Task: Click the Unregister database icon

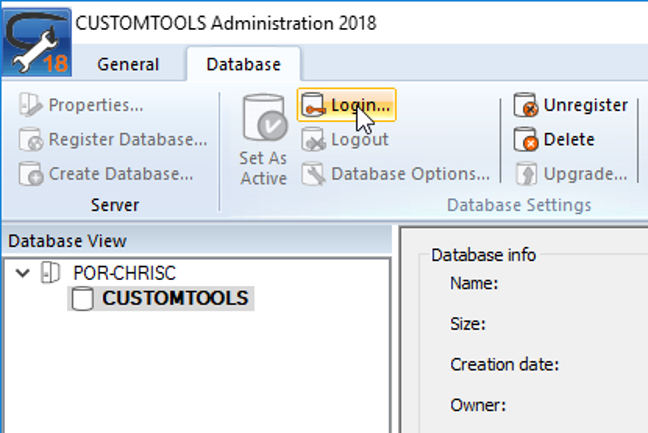Action: [526, 105]
